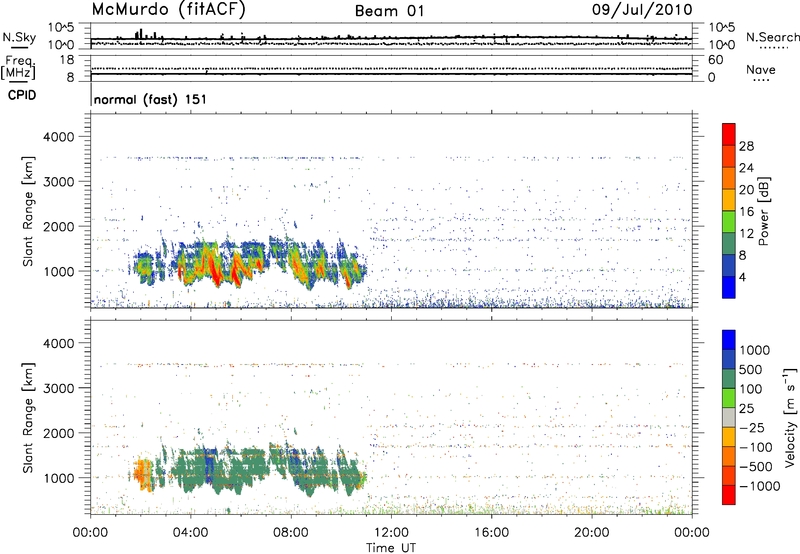Image resolution: width=800 pixels, height=554 pixels.
Task: Select the 16 label on the power scale
Action: tap(746, 212)
